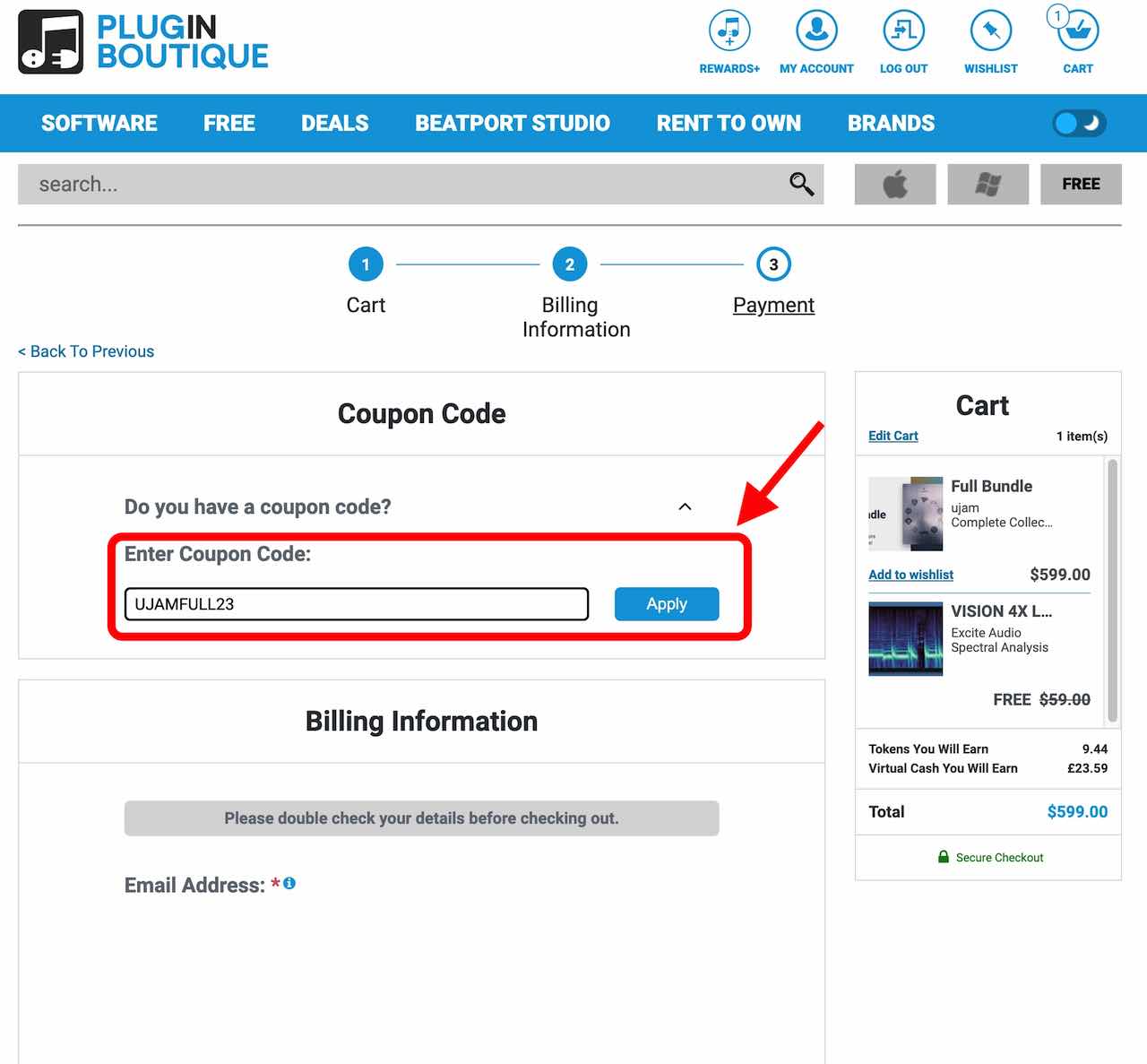Image resolution: width=1147 pixels, height=1064 pixels.
Task: Filter by Windows icon
Action: [x=987, y=184]
